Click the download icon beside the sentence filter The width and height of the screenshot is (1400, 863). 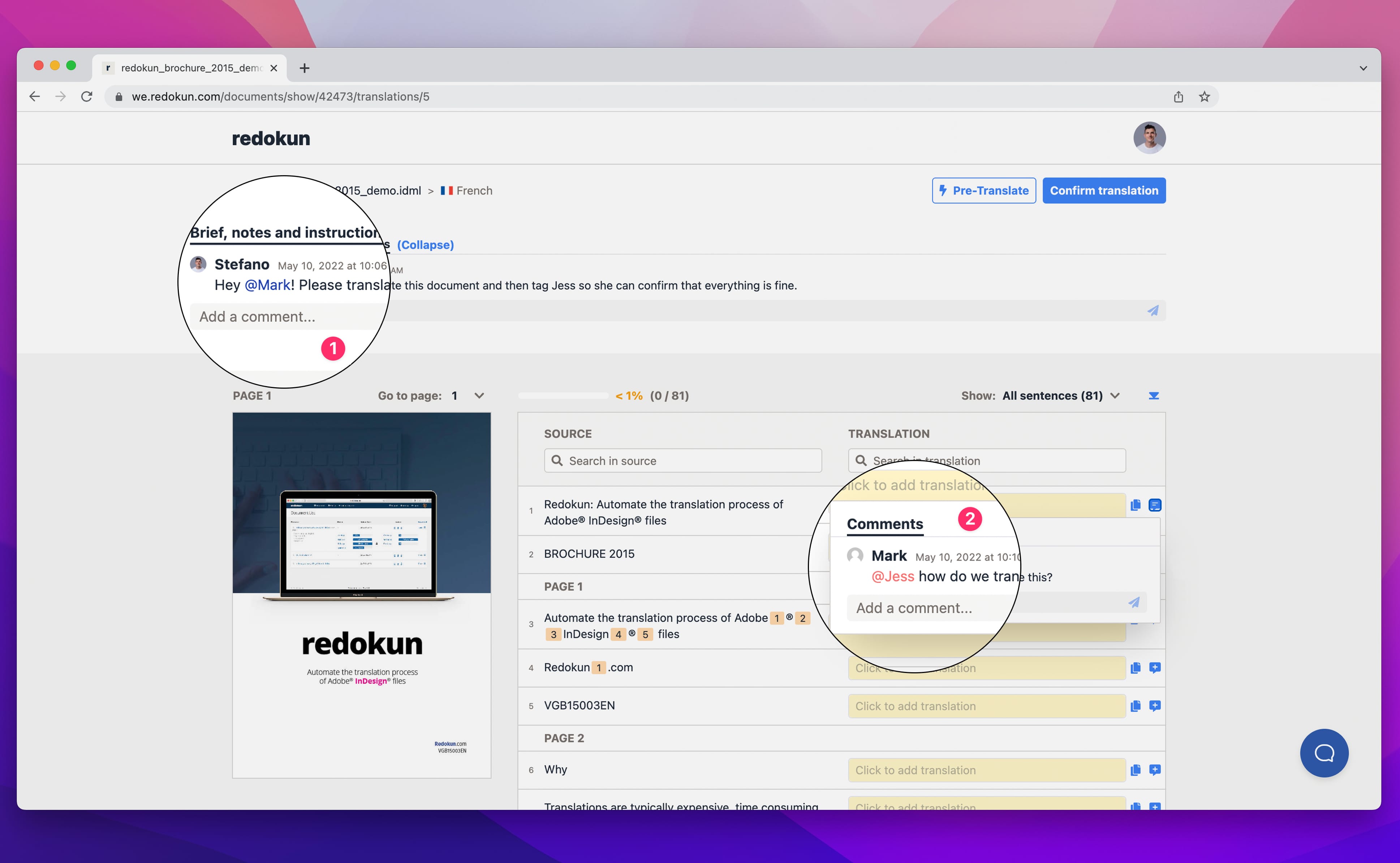(1154, 395)
